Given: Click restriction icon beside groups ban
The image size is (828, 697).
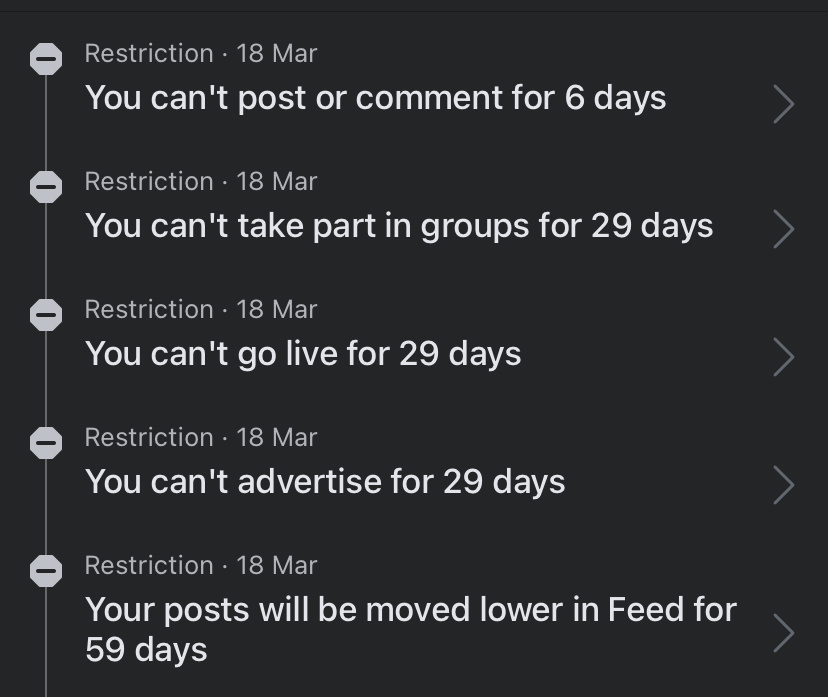Looking at the screenshot, I should point(46,187).
